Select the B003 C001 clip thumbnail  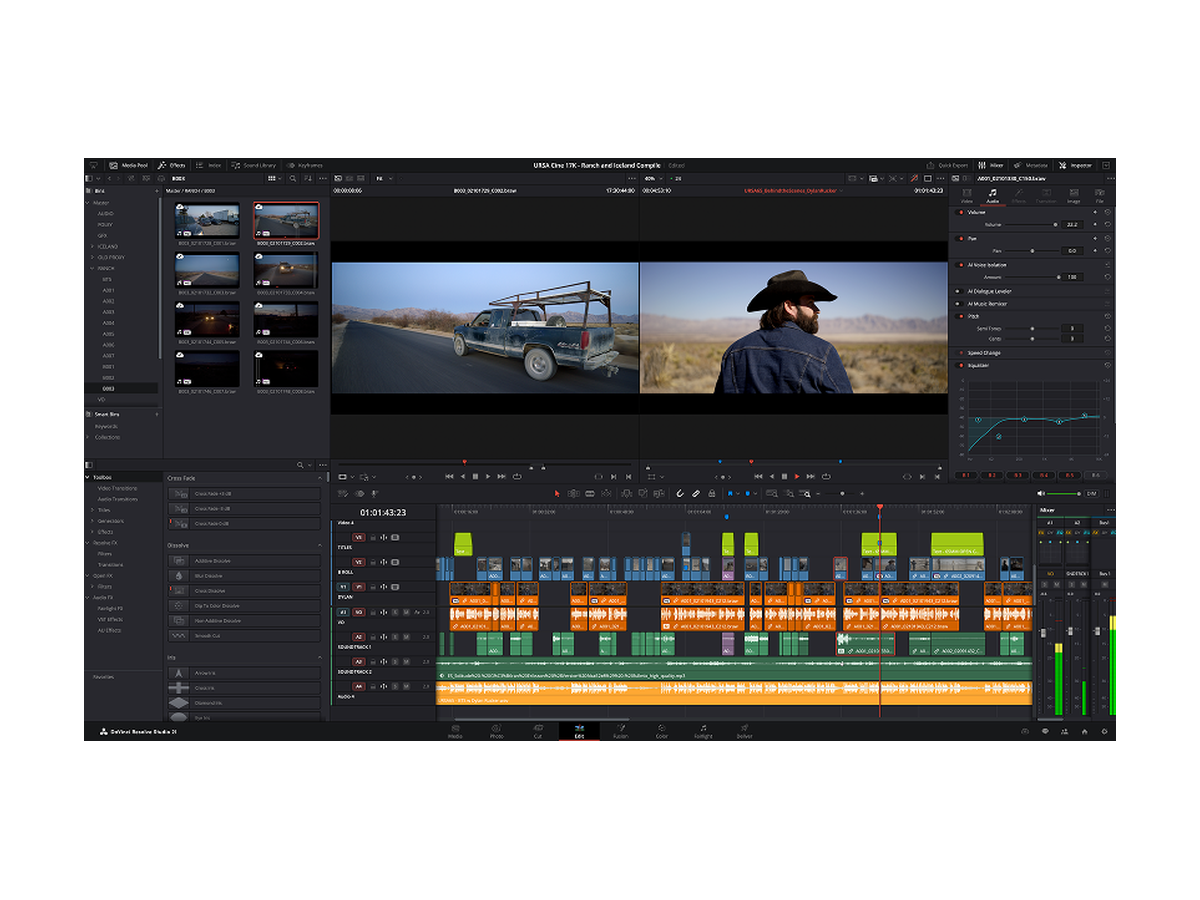(x=207, y=220)
